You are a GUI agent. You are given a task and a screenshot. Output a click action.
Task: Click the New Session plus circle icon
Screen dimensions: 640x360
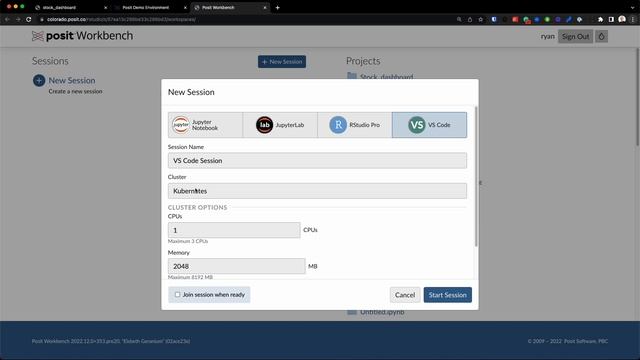pos(39,80)
